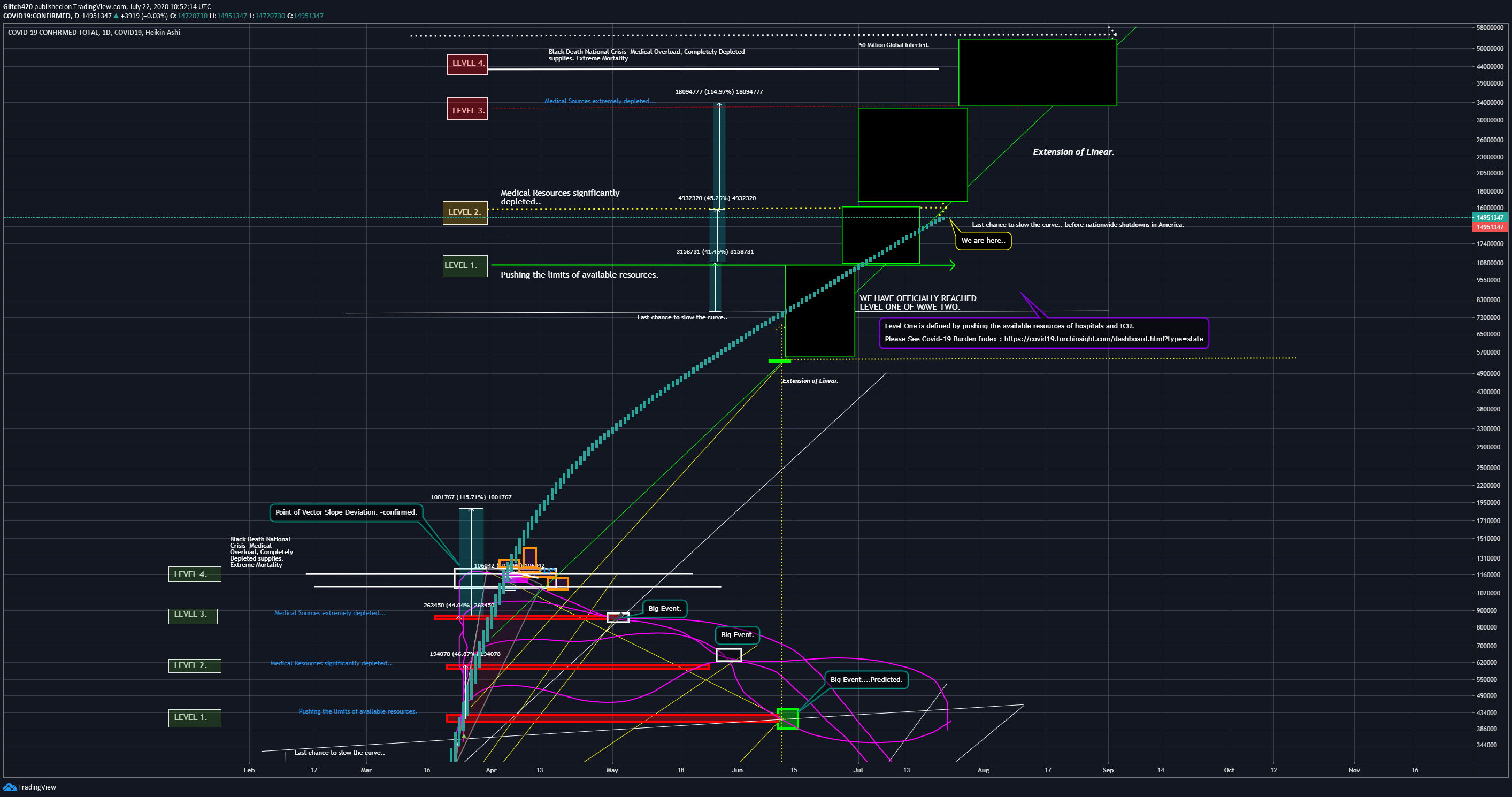Image resolution: width=1512 pixels, height=797 pixels.
Task: Select '50 Million Global Infected.' annotation
Action: click(x=894, y=45)
